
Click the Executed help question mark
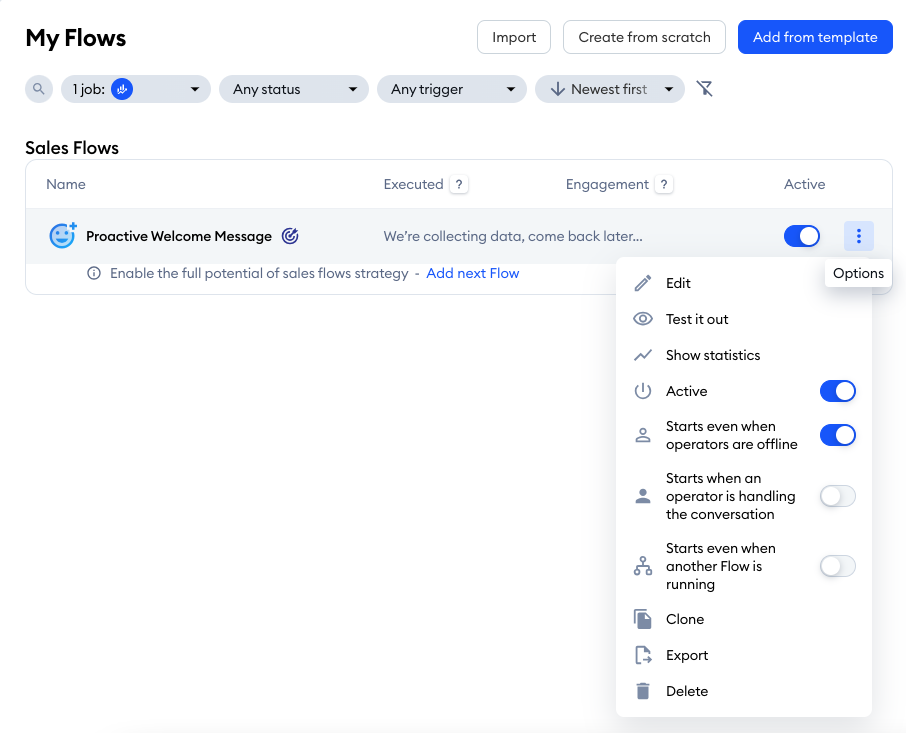459,184
